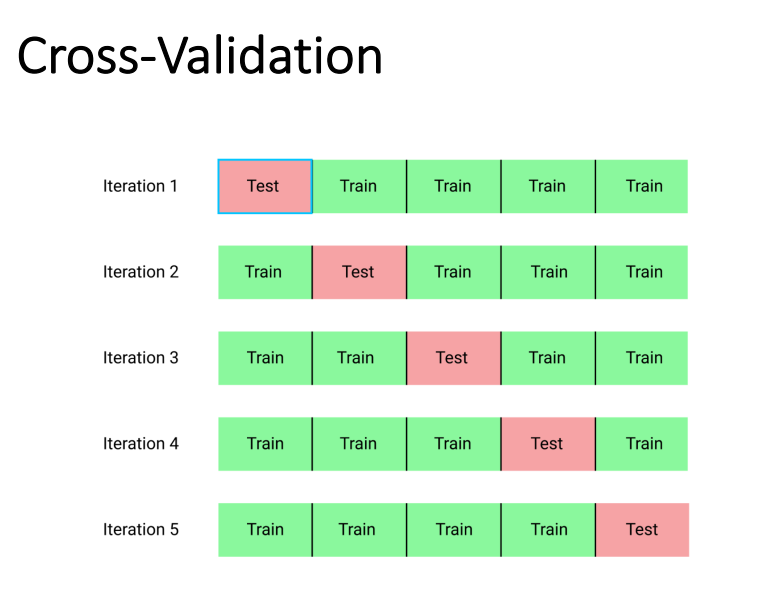This screenshot has width=760, height=598.
Task: Select the first Train block in Iteration 5
Action: (x=265, y=530)
